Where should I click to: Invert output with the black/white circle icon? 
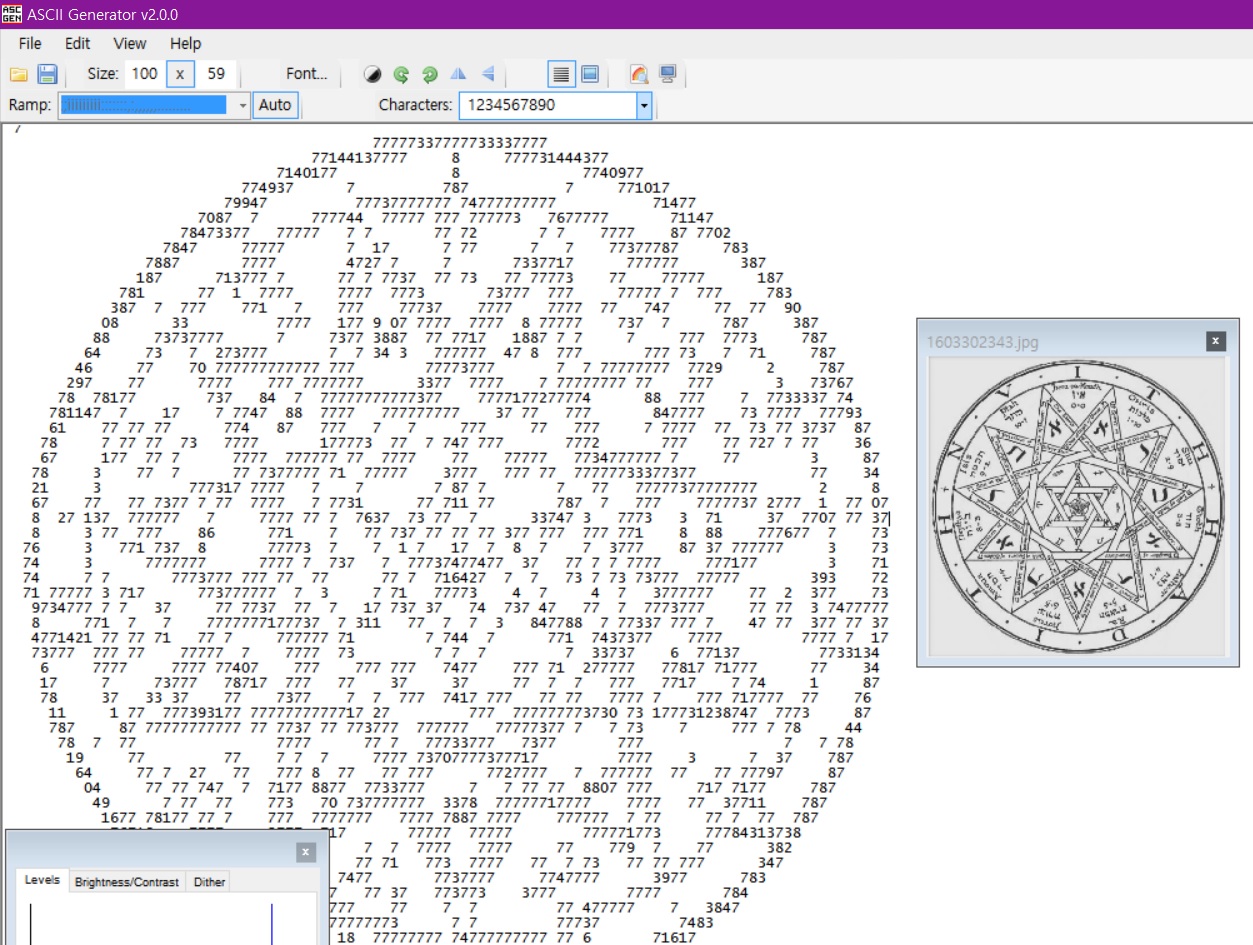[372, 74]
